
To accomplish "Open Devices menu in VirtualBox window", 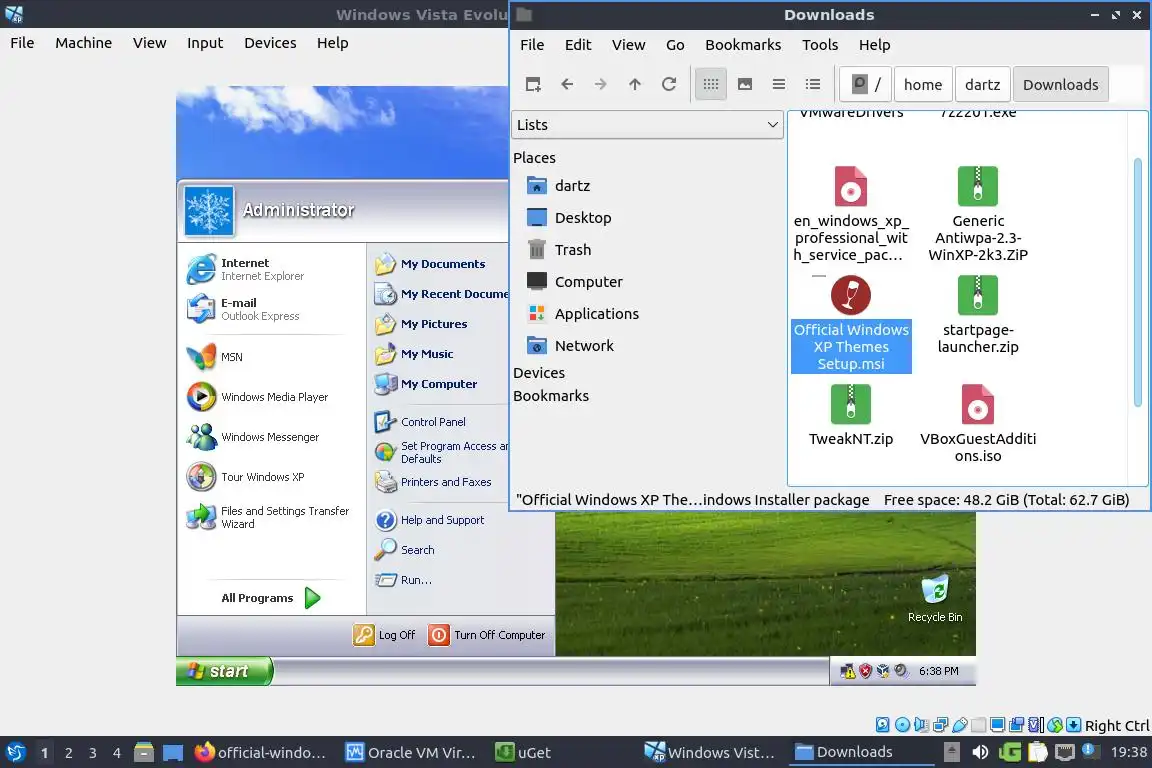I will pos(270,43).
